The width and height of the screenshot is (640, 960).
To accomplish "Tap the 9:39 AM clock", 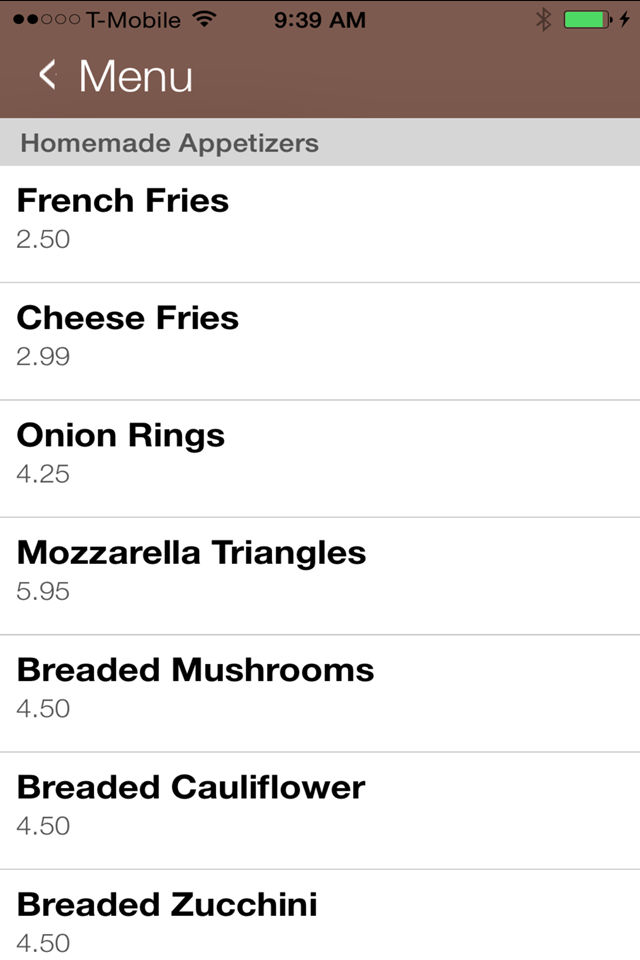I will coord(320,20).
